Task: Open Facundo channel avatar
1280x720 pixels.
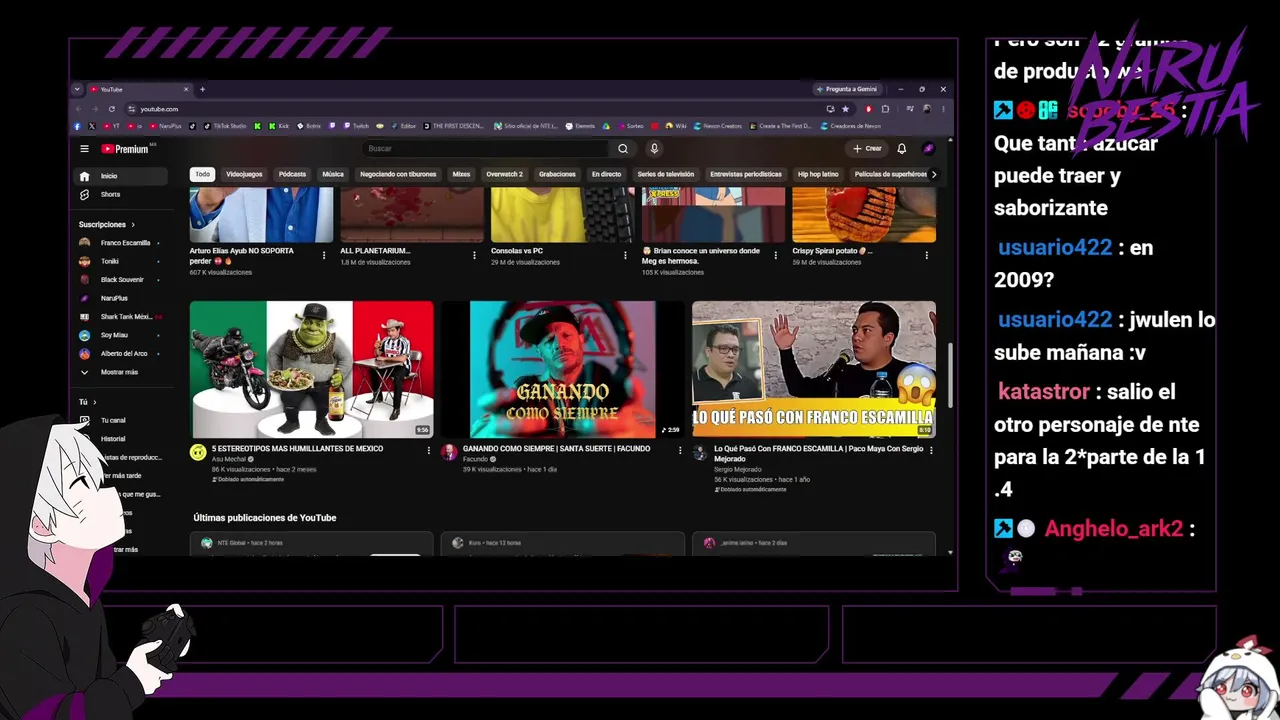Action: point(449,452)
